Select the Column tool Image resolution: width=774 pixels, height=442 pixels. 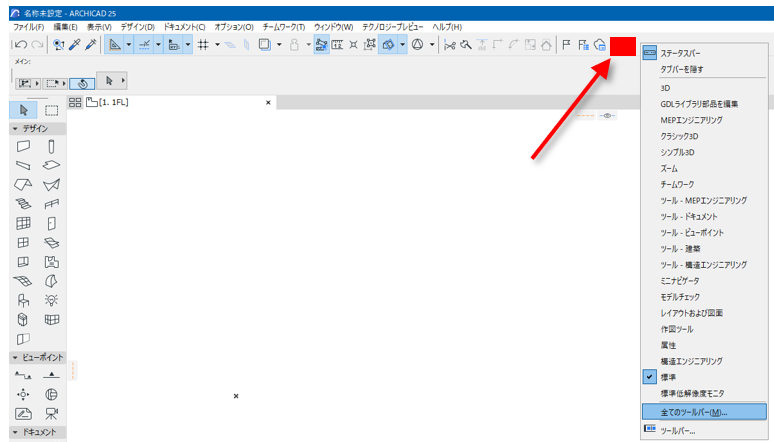pyautogui.click(x=51, y=146)
